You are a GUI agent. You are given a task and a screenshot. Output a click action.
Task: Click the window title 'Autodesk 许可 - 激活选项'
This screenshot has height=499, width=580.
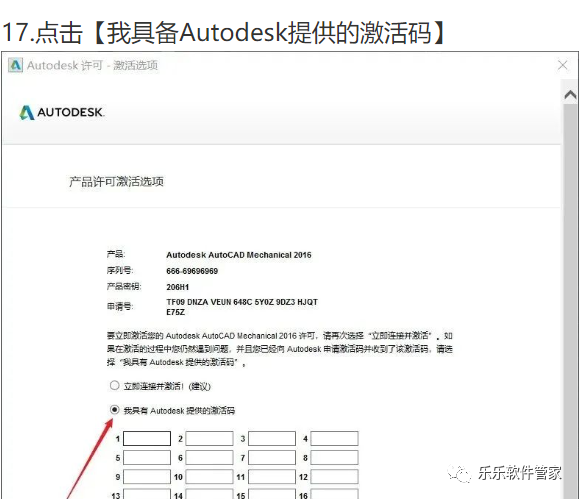coord(92,65)
